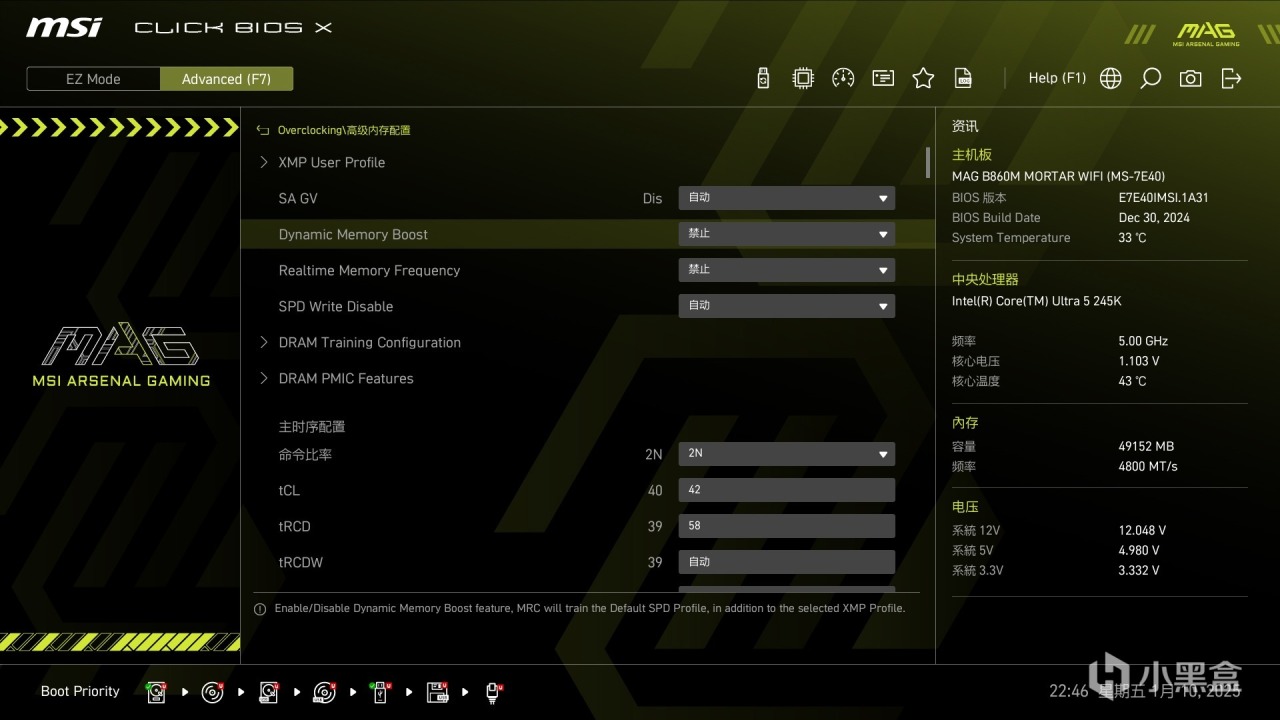1280x720 pixels.
Task: Click the 'Dis' current value beside SA GV
Action: click(652, 199)
